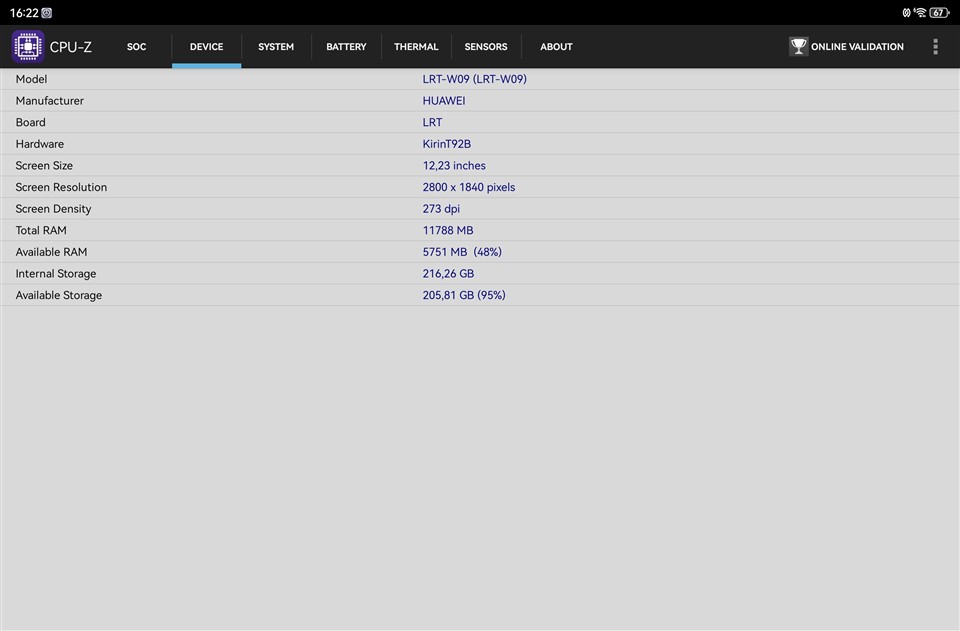Screen dimensions: 960x631
Task: Go to the BATTERY tab
Action: pos(346,47)
